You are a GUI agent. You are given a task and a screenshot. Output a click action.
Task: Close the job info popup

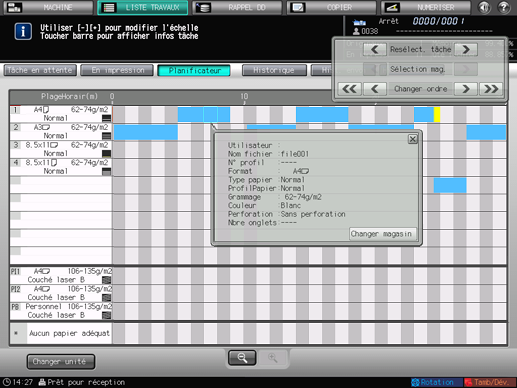[x=413, y=139]
